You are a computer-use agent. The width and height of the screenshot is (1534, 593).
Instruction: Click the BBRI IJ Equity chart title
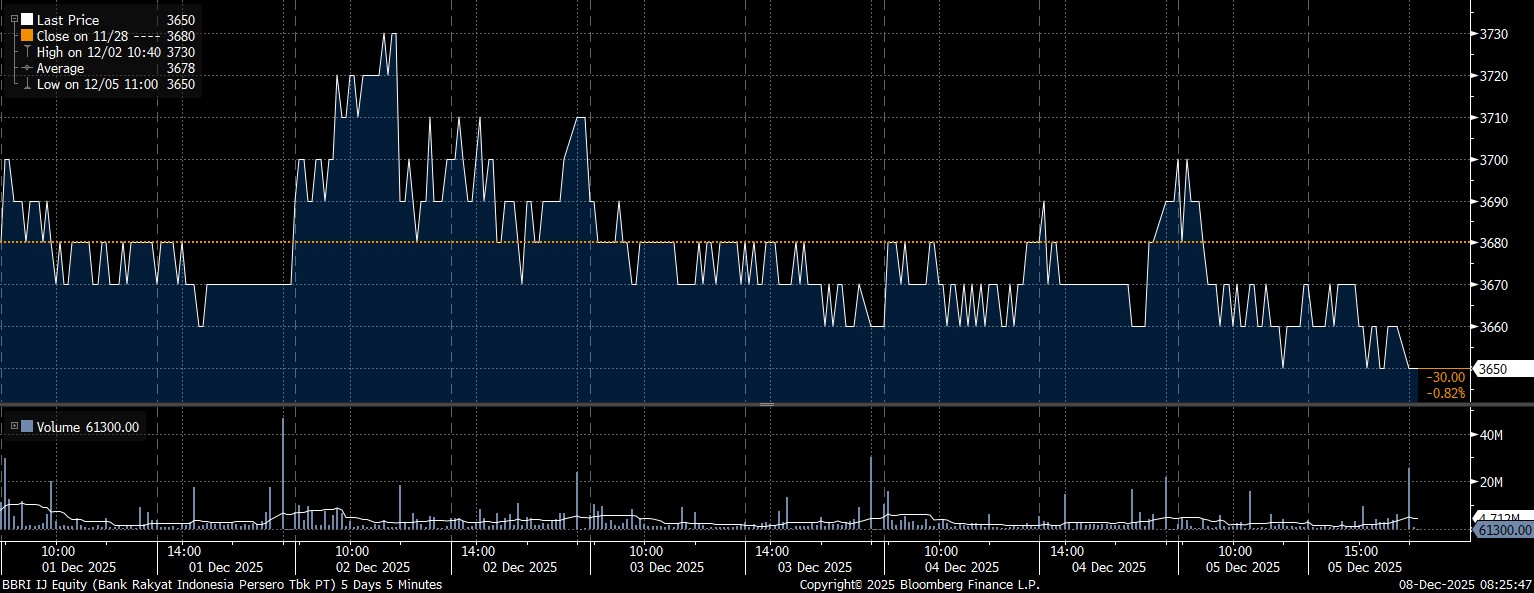tap(221, 584)
